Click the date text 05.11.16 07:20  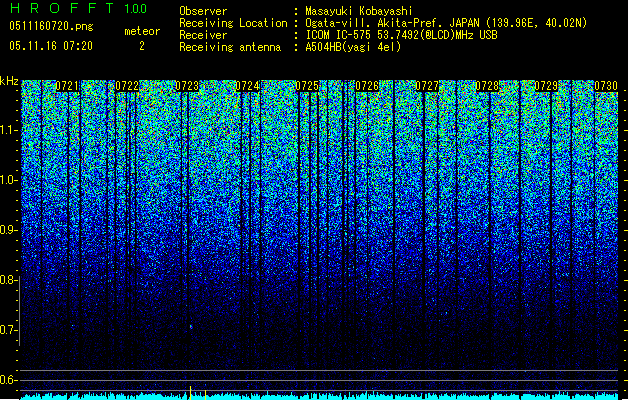click(x=51, y=46)
